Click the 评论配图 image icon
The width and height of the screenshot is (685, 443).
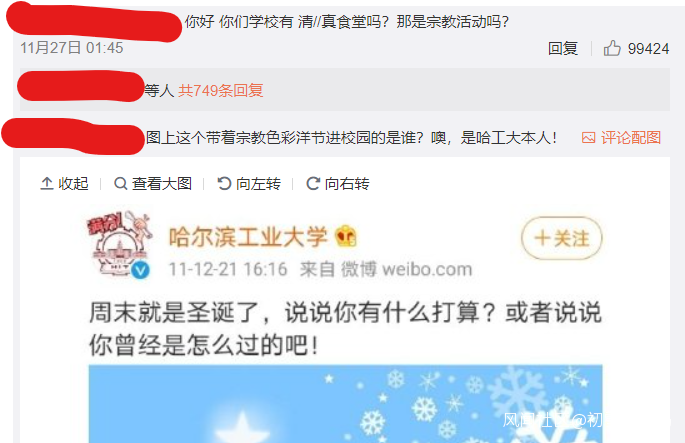(x=588, y=138)
